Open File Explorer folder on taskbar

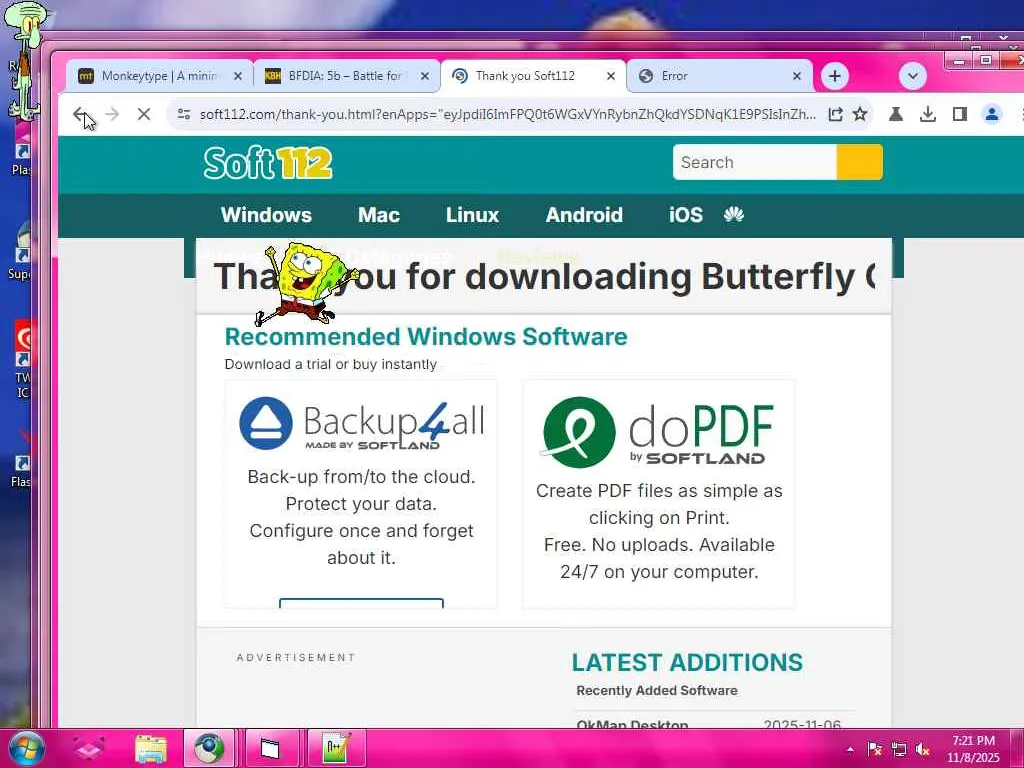[151, 748]
